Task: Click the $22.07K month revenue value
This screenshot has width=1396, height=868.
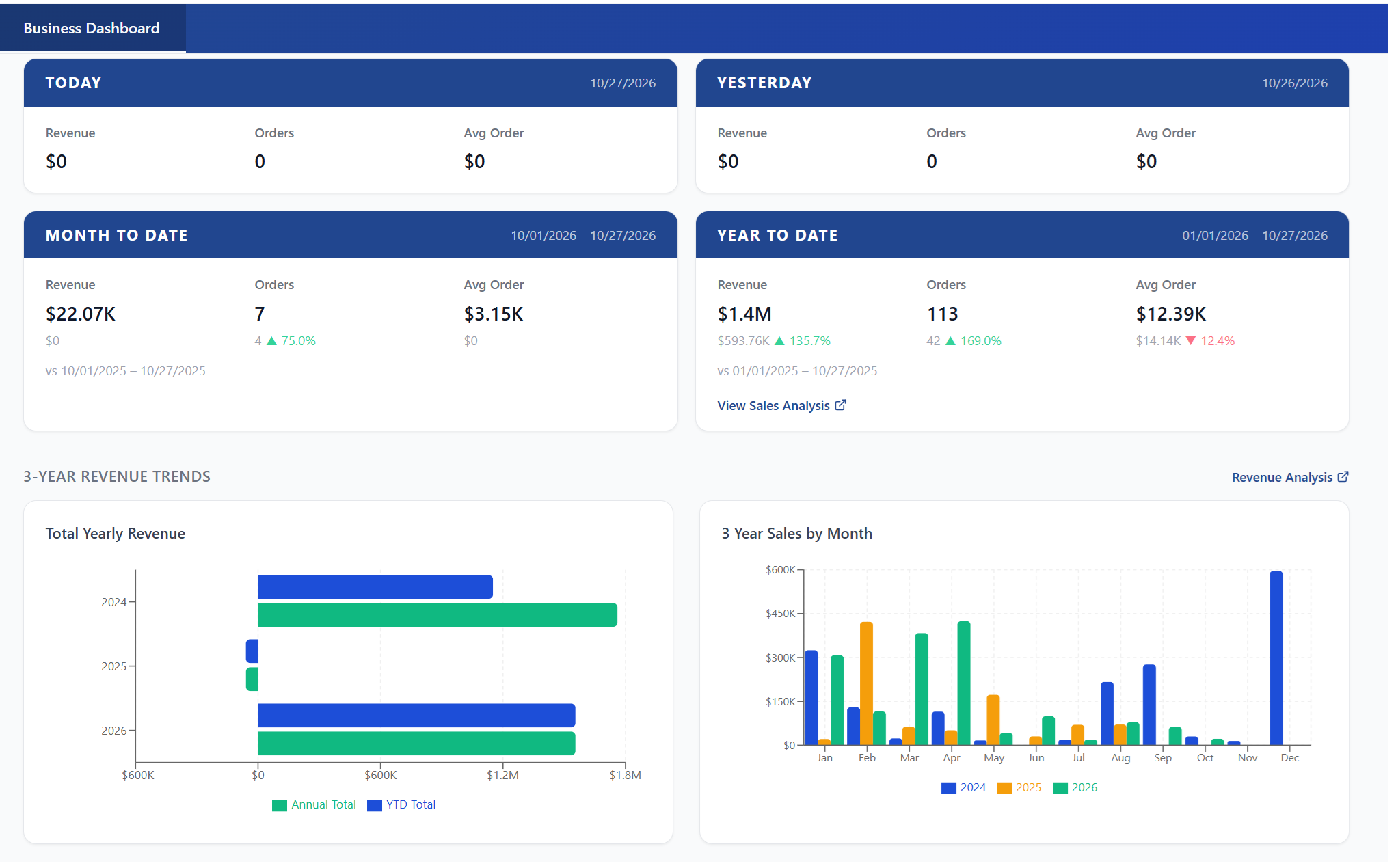Action: (81, 314)
